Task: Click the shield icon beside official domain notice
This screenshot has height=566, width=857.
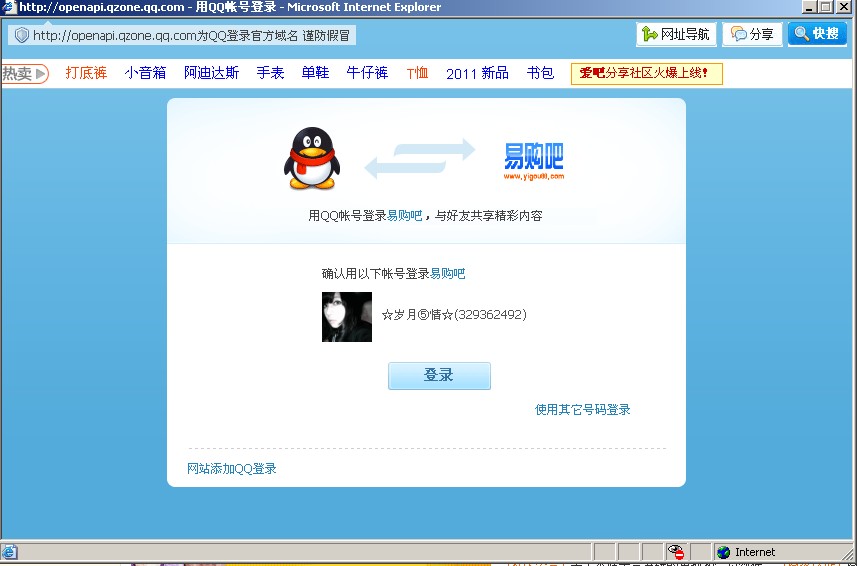Action: click(x=21, y=36)
